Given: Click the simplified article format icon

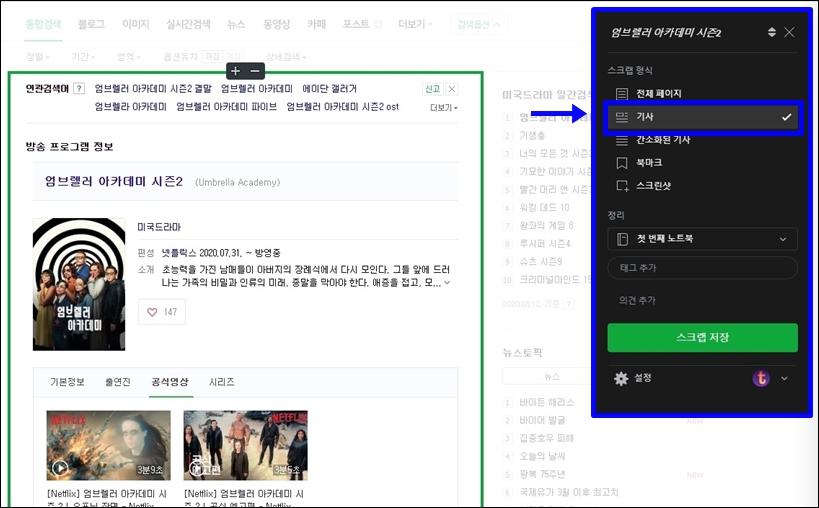Looking at the screenshot, I should coord(622,140).
